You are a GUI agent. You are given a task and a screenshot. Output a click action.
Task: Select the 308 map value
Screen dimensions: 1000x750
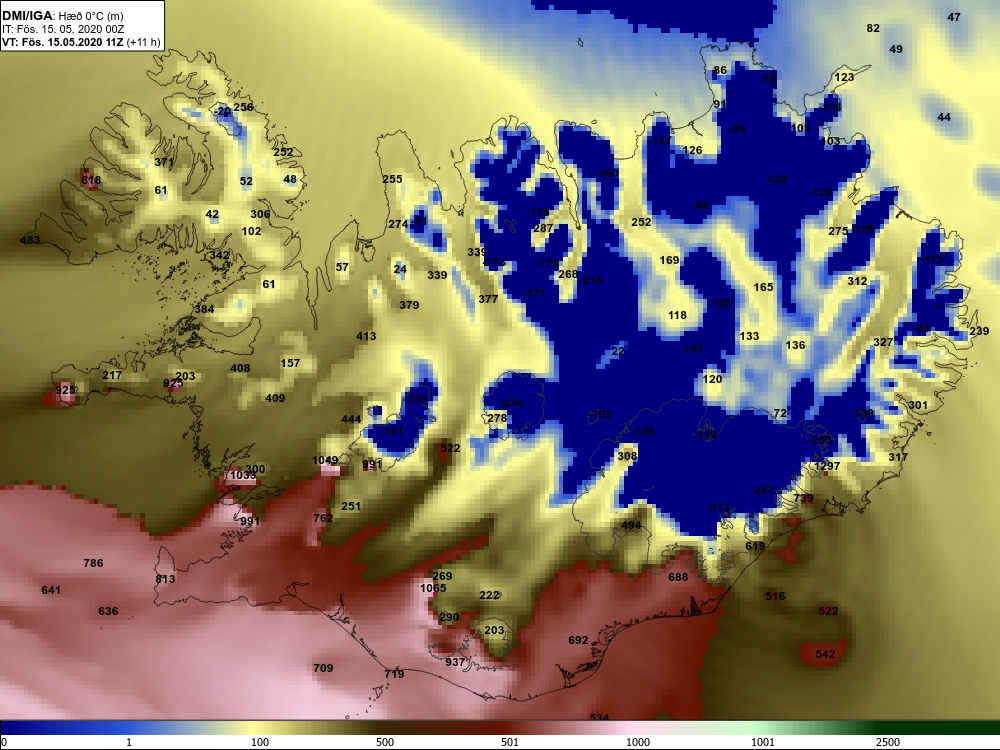coord(628,456)
